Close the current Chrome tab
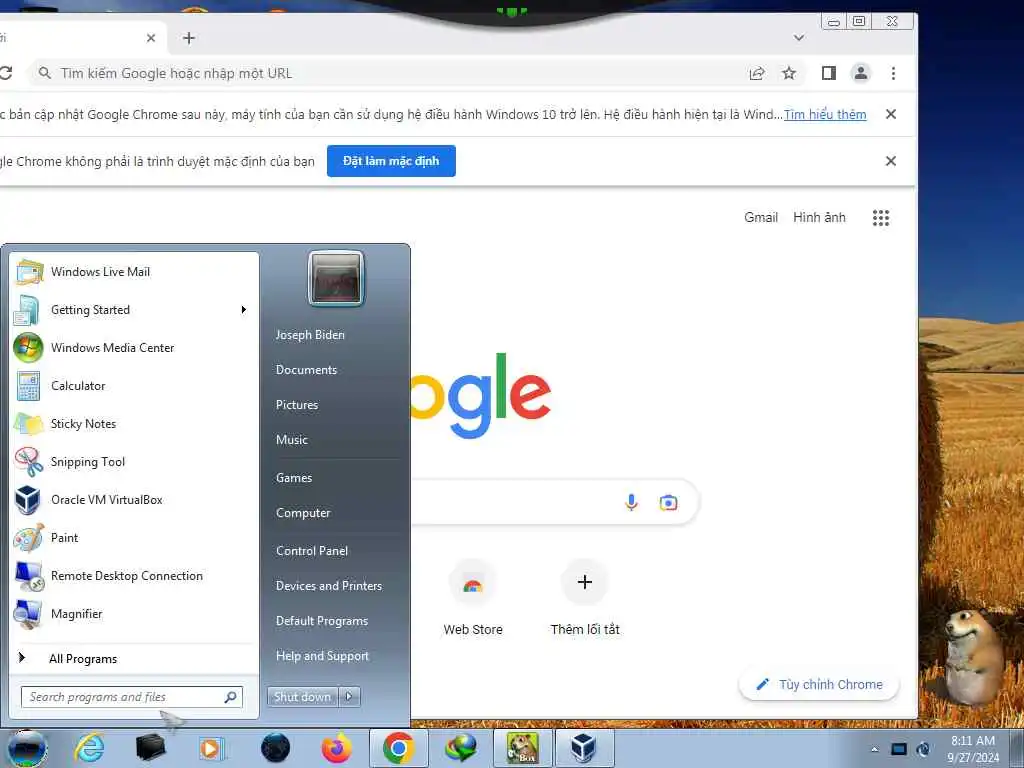Image resolution: width=1024 pixels, height=768 pixels. coord(151,38)
